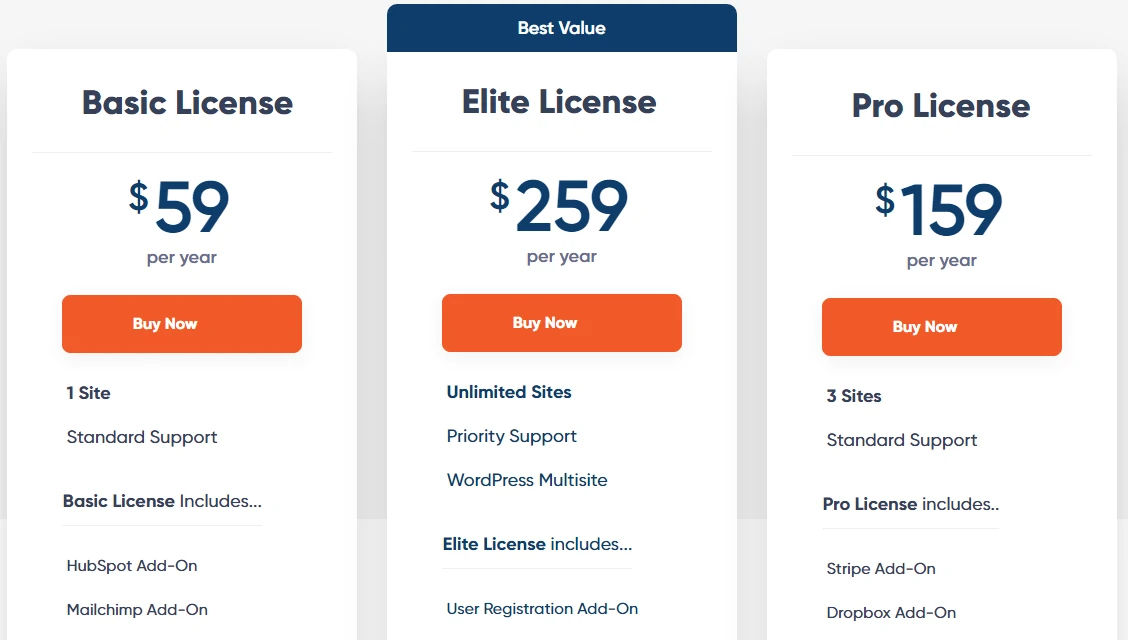Click Buy Now for the Elite License

(x=562, y=323)
